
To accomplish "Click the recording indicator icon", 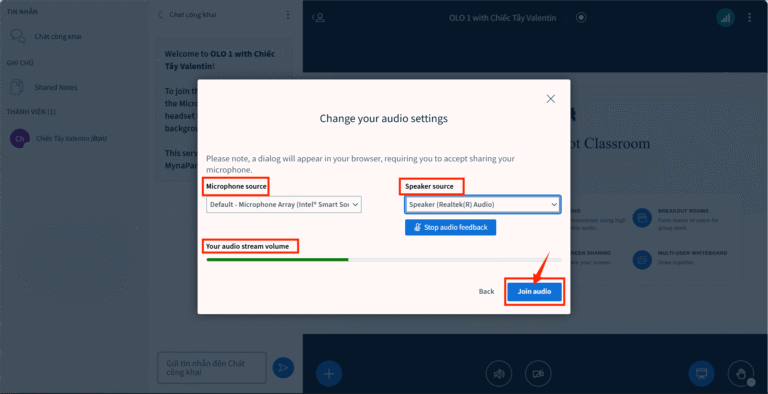I will 581,18.
